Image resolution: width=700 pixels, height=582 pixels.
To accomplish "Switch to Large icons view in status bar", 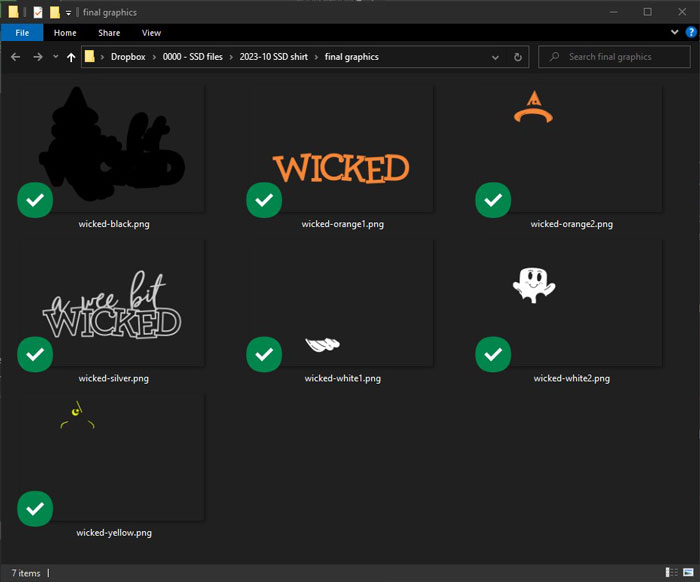I will tap(688, 572).
